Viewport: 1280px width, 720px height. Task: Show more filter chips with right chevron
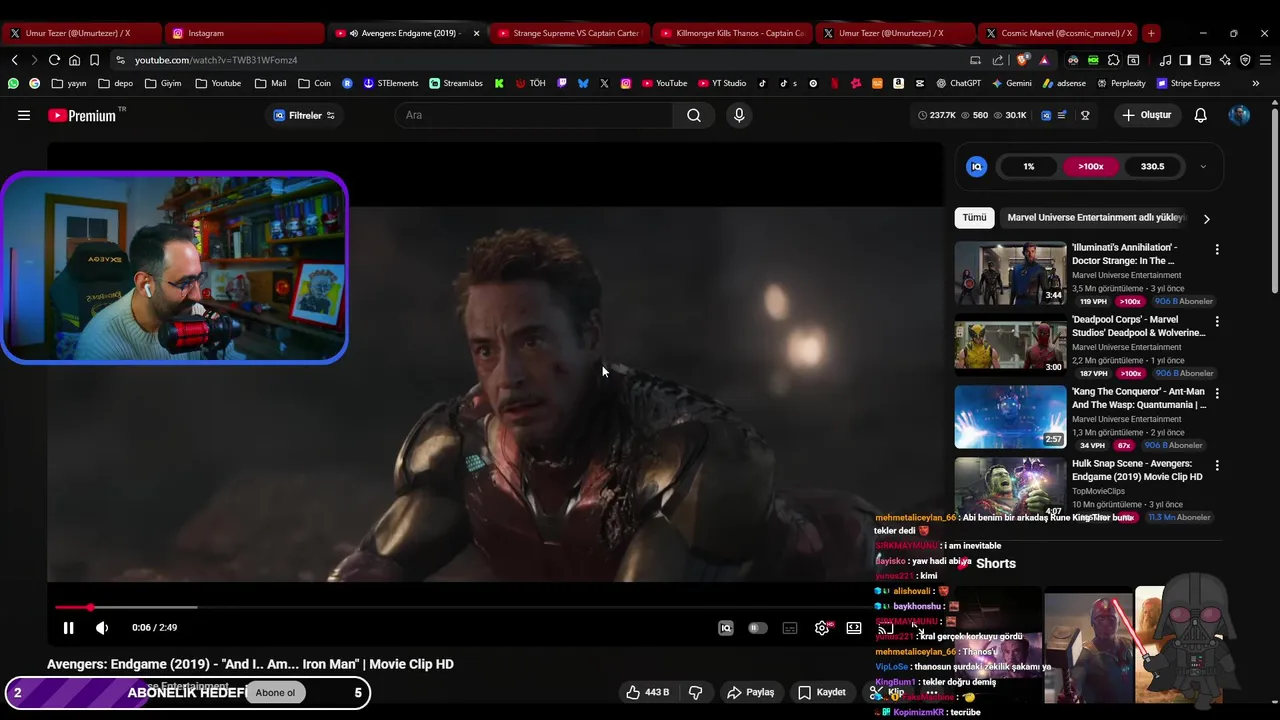tap(1206, 218)
